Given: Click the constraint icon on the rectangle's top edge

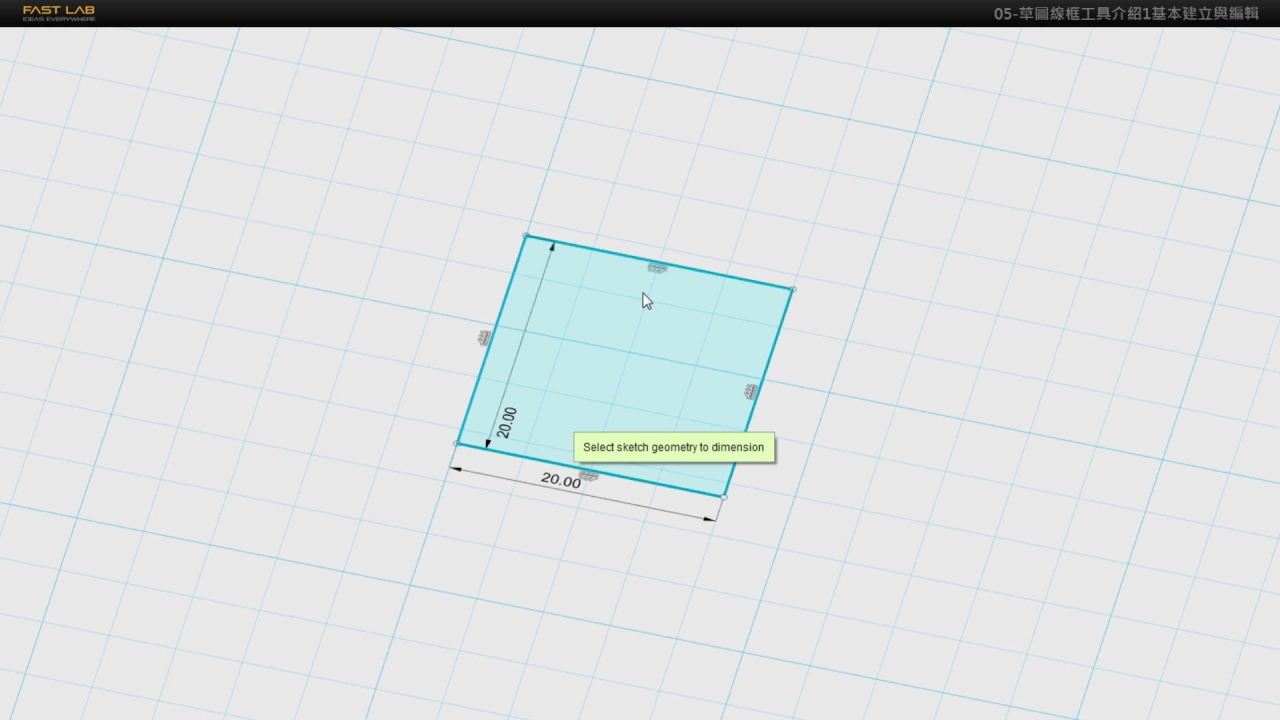Looking at the screenshot, I should pyautogui.click(x=656, y=268).
